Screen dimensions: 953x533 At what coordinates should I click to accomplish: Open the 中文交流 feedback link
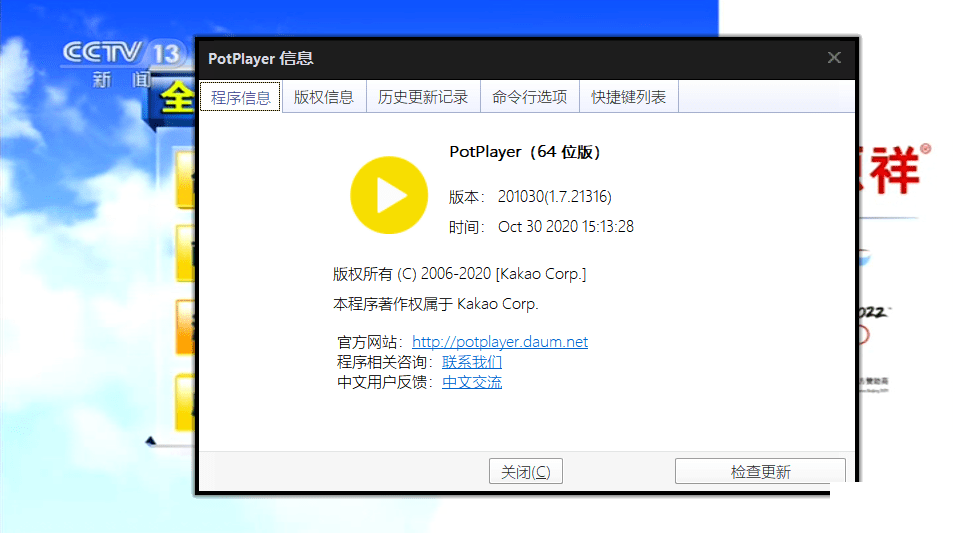point(472,382)
